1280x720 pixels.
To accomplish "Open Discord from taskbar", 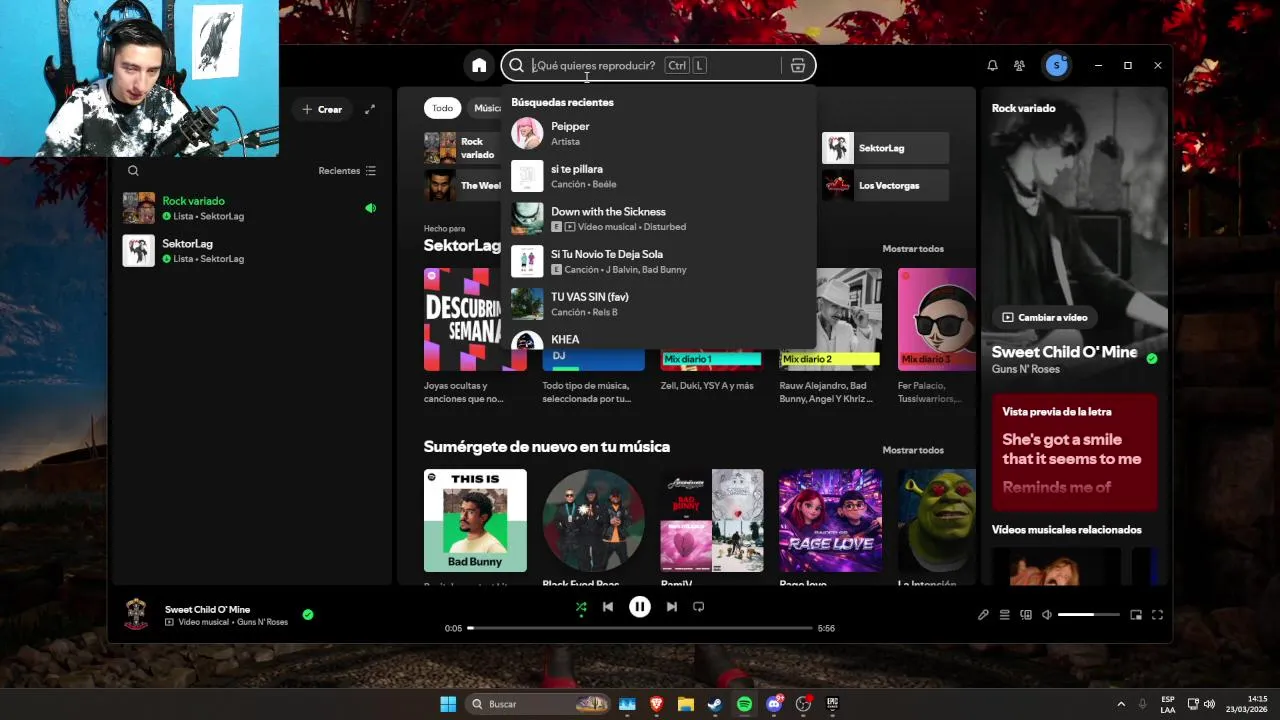I will point(774,704).
